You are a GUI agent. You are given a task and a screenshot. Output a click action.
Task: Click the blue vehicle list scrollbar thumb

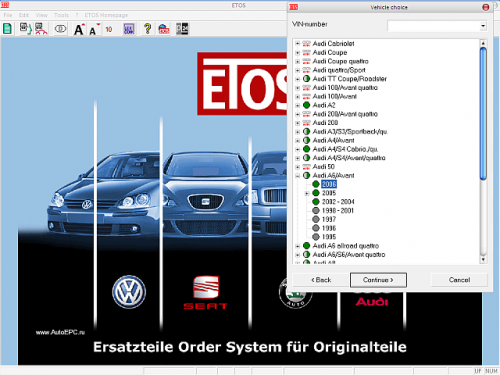click(483, 113)
